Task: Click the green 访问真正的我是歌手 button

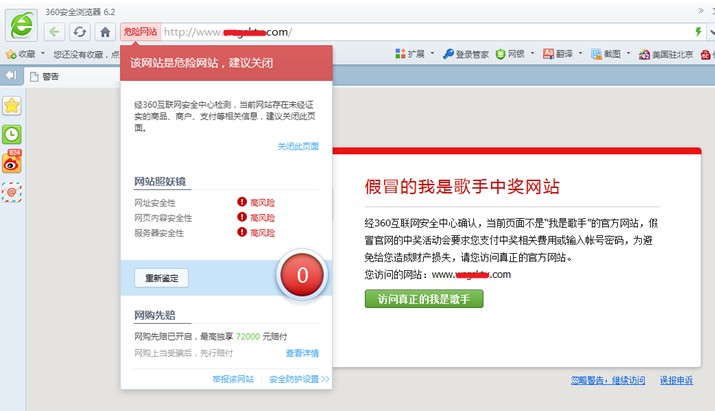Action: coord(424,299)
